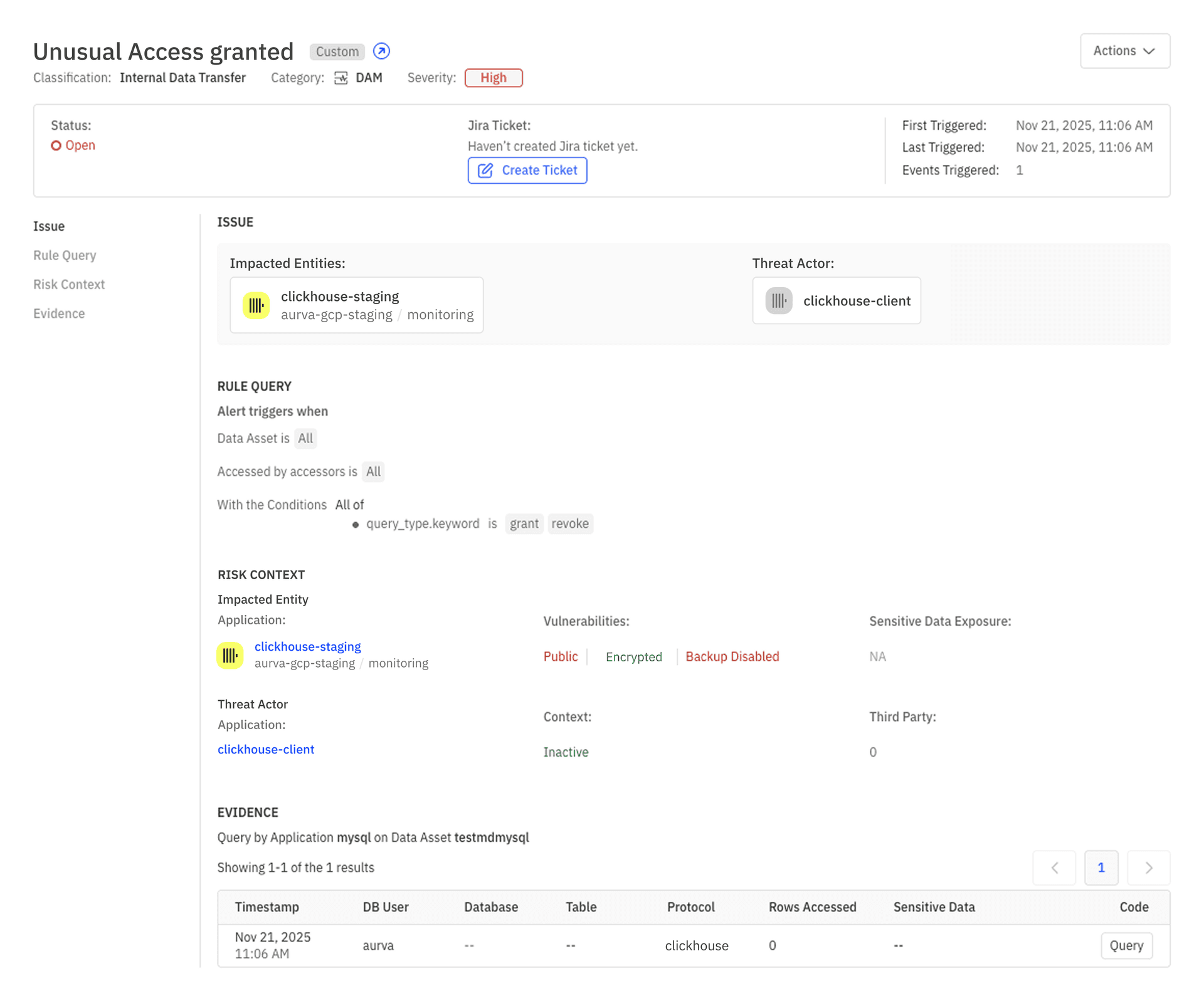Open the clickhouse-staging application link
This screenshot has width=1204, height=1003.
click(307, 646)
